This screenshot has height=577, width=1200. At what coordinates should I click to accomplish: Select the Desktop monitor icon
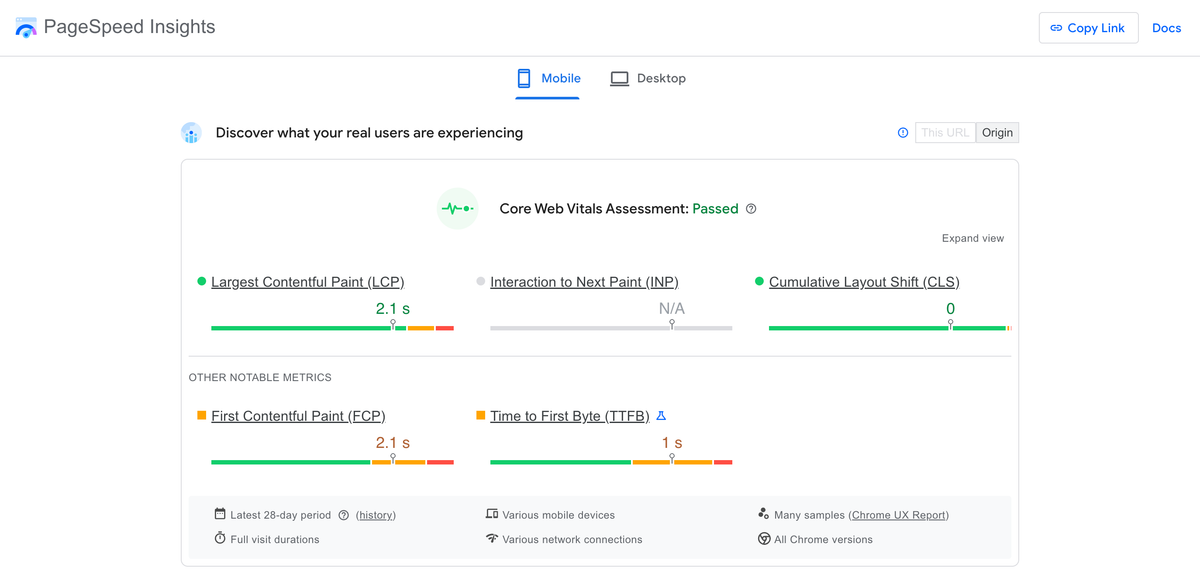pos(620,77)
